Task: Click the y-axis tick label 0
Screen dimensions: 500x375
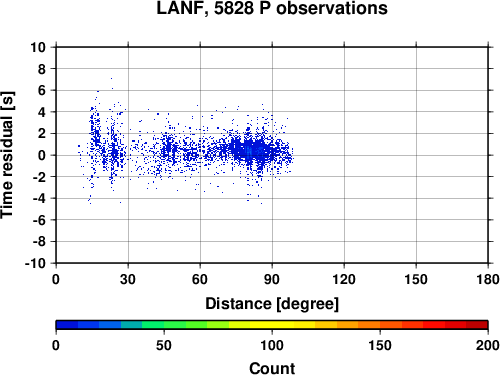Action: [42, 155]
